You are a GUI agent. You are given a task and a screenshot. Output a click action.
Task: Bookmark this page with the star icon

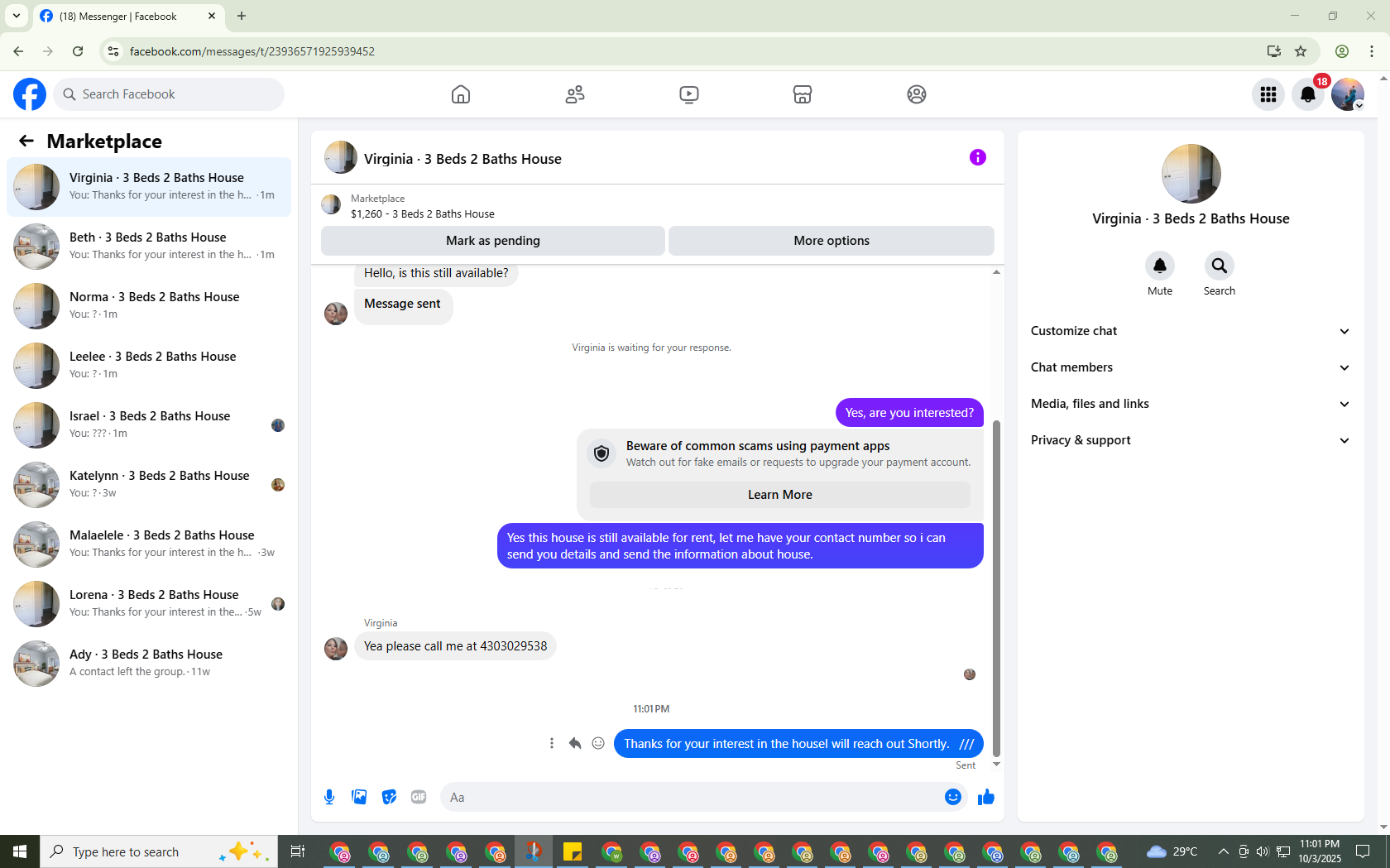(1301, 51)
